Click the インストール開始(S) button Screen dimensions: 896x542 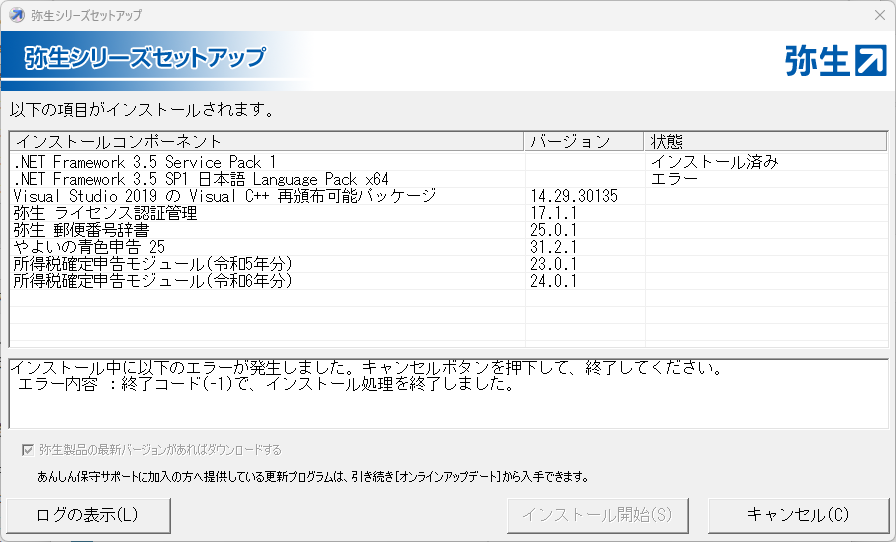click(x=598, y=515)
